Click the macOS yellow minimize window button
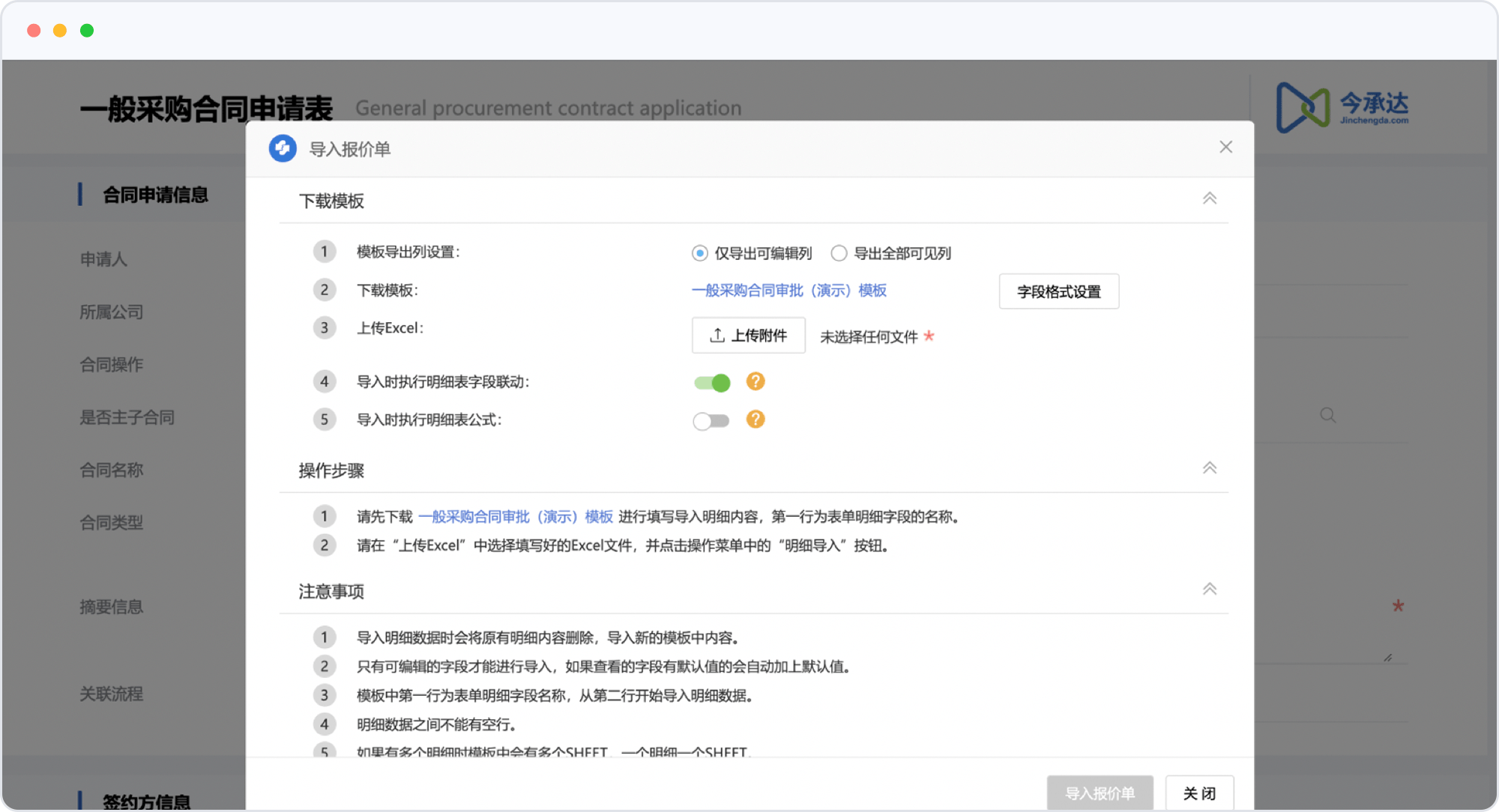 [60, 30]
